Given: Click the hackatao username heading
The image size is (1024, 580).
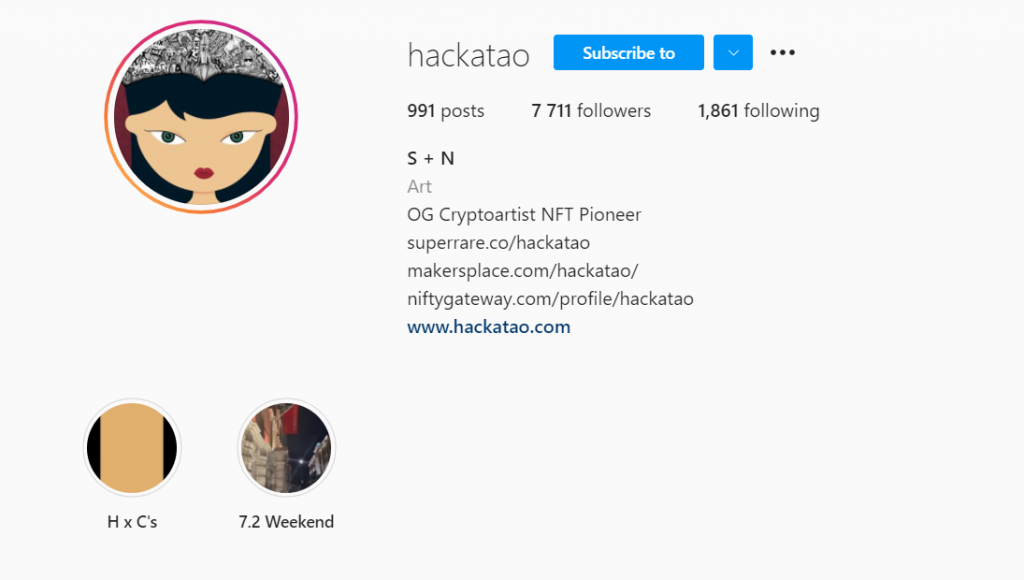Looking at the screenshot, I should click(468, 55).
